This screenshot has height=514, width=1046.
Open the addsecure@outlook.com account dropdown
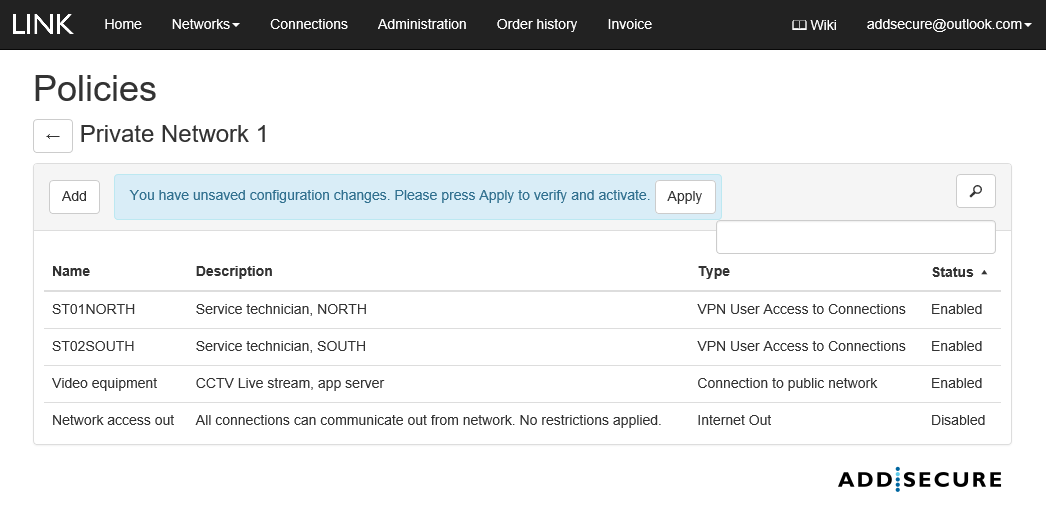948,25
